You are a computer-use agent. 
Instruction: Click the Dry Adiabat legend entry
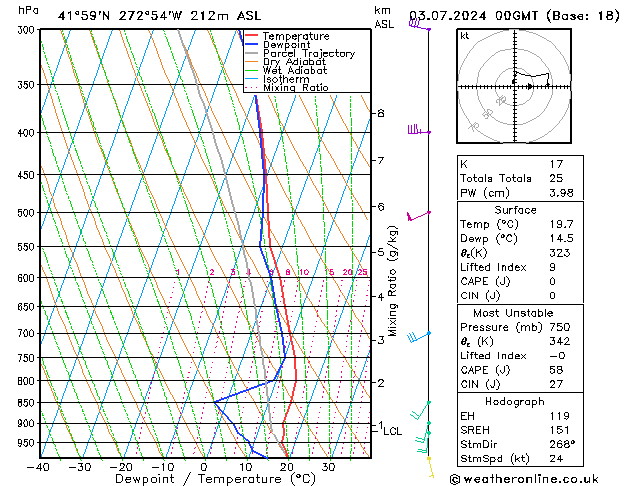pos(285,62)
